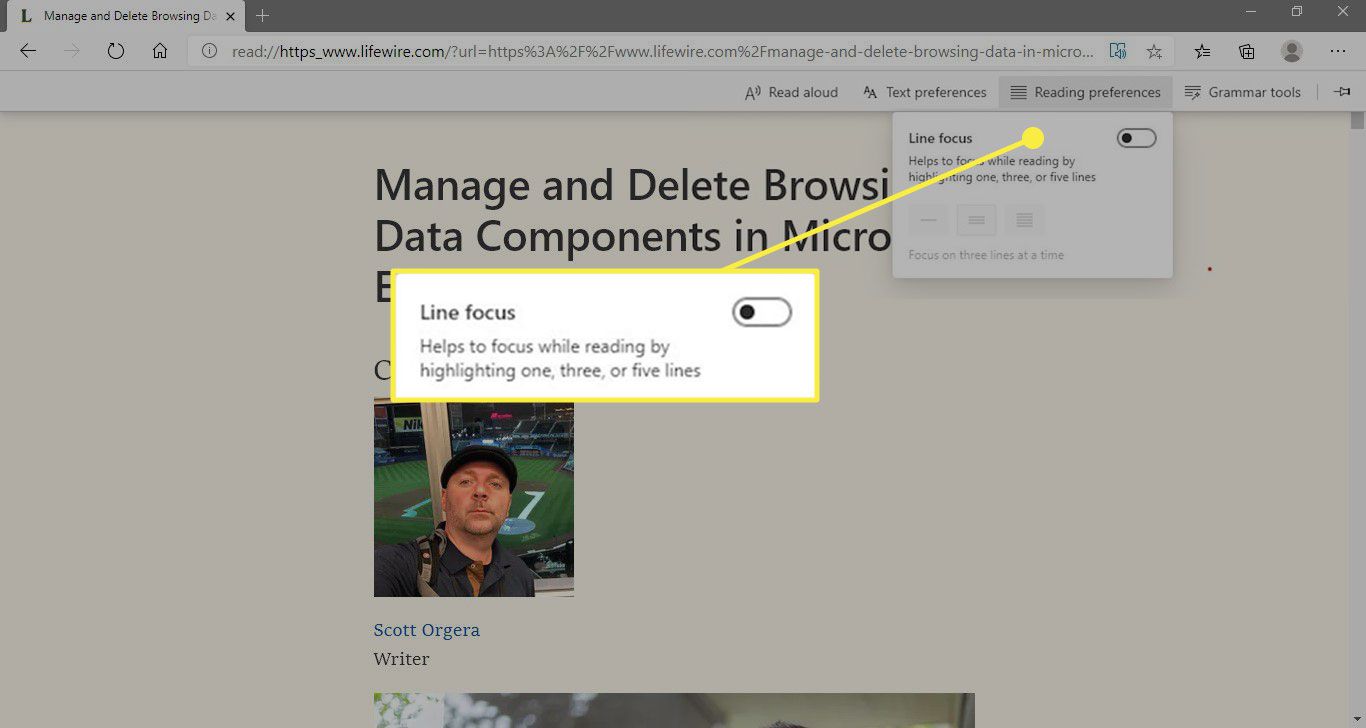
Task: Click 'Focus on three lines at a time' text
Action: click(x=986, y=255)
